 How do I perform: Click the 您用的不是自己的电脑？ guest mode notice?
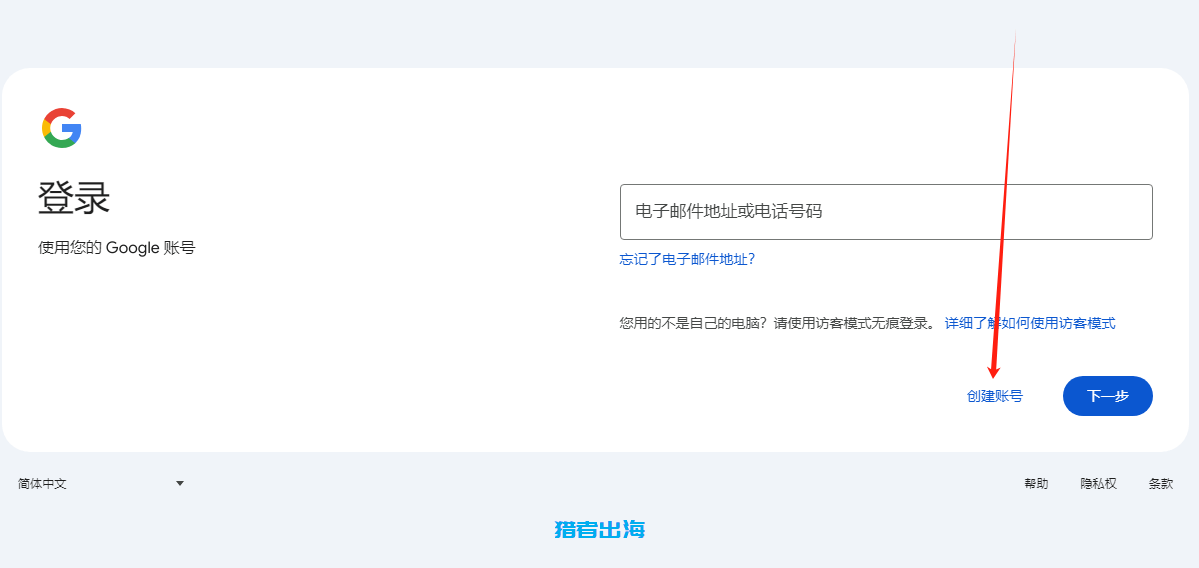pos(777,323)
